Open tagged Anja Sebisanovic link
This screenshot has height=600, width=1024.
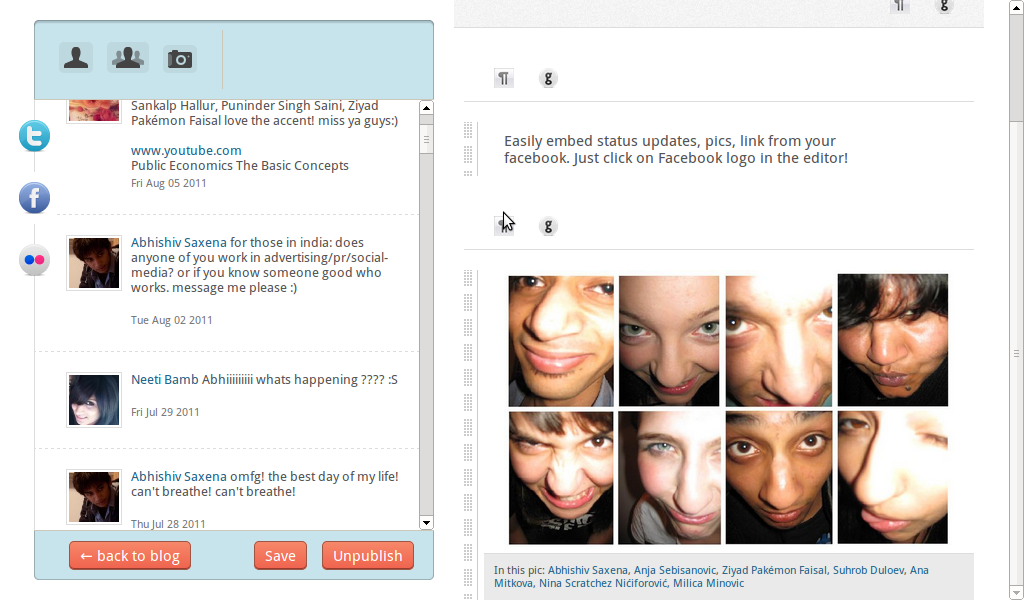coord(675,570)
